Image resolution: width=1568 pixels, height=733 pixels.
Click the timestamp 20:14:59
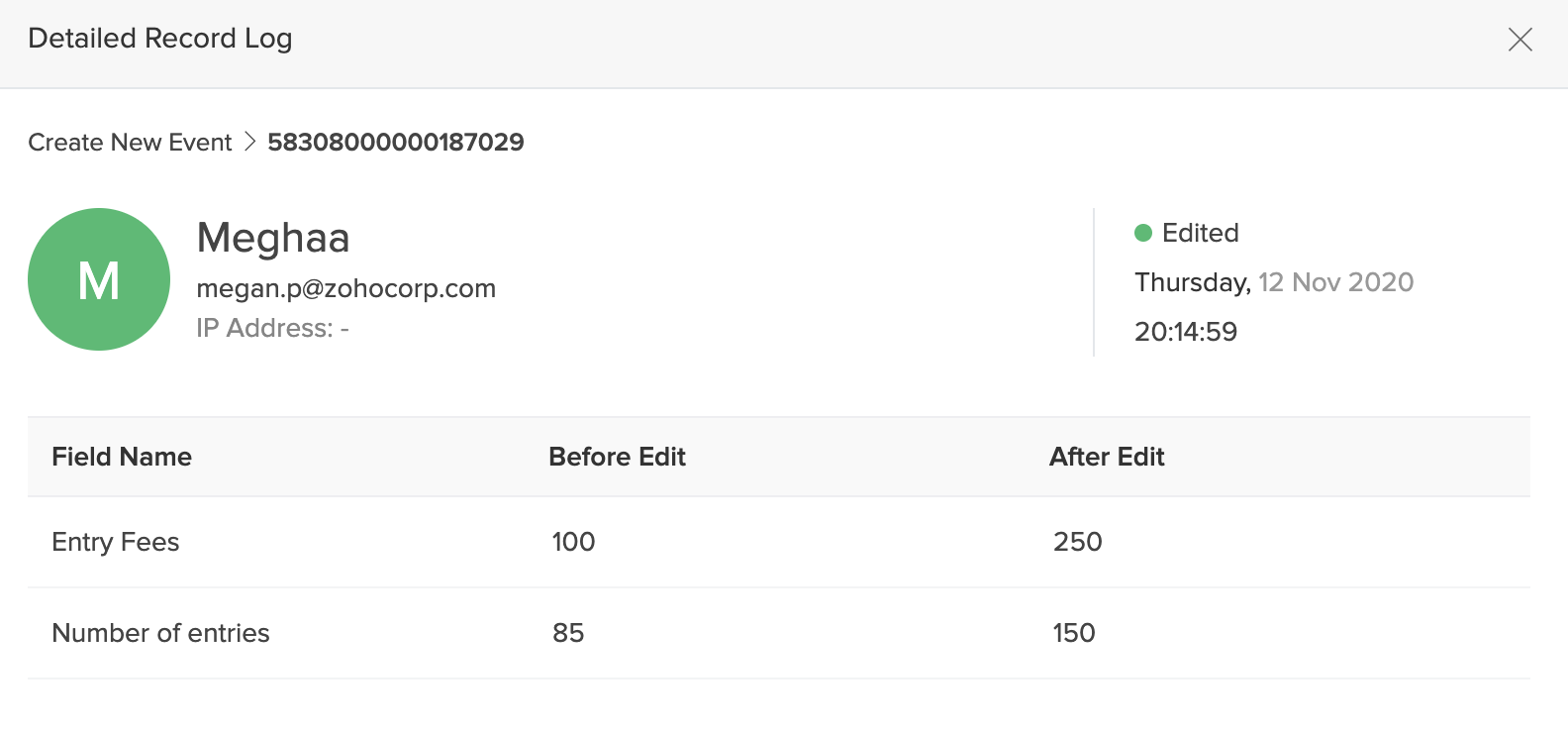pyautogui.click(x=1186, y=332)
